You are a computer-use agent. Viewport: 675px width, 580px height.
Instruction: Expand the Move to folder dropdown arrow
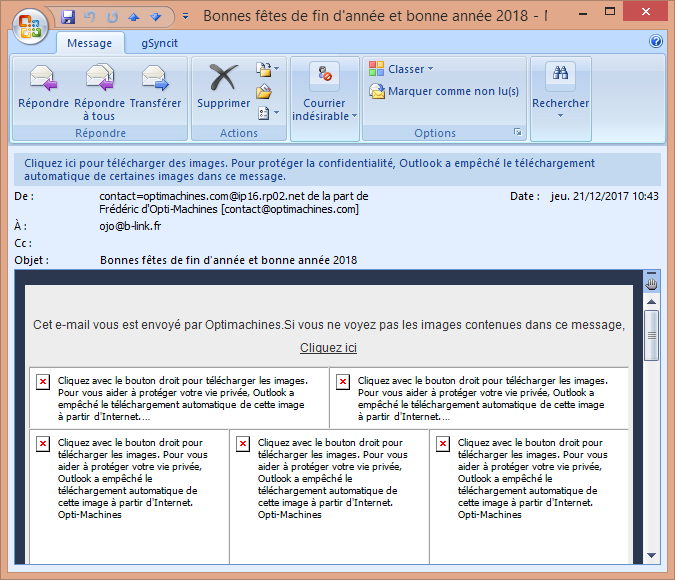tap(276, 69)
